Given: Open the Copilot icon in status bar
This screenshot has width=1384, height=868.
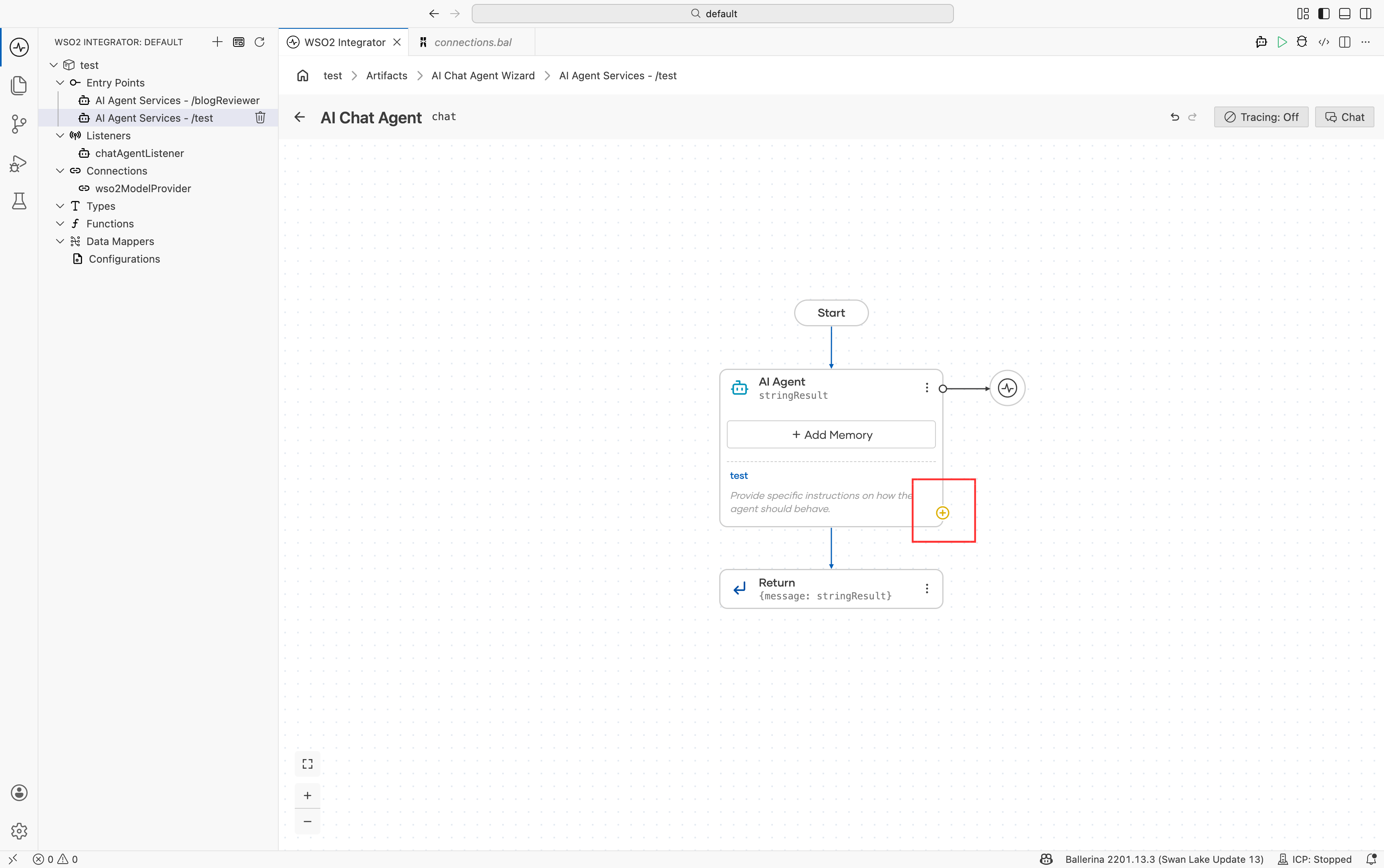Looking at the screenshot, I should click(1046, 859).
